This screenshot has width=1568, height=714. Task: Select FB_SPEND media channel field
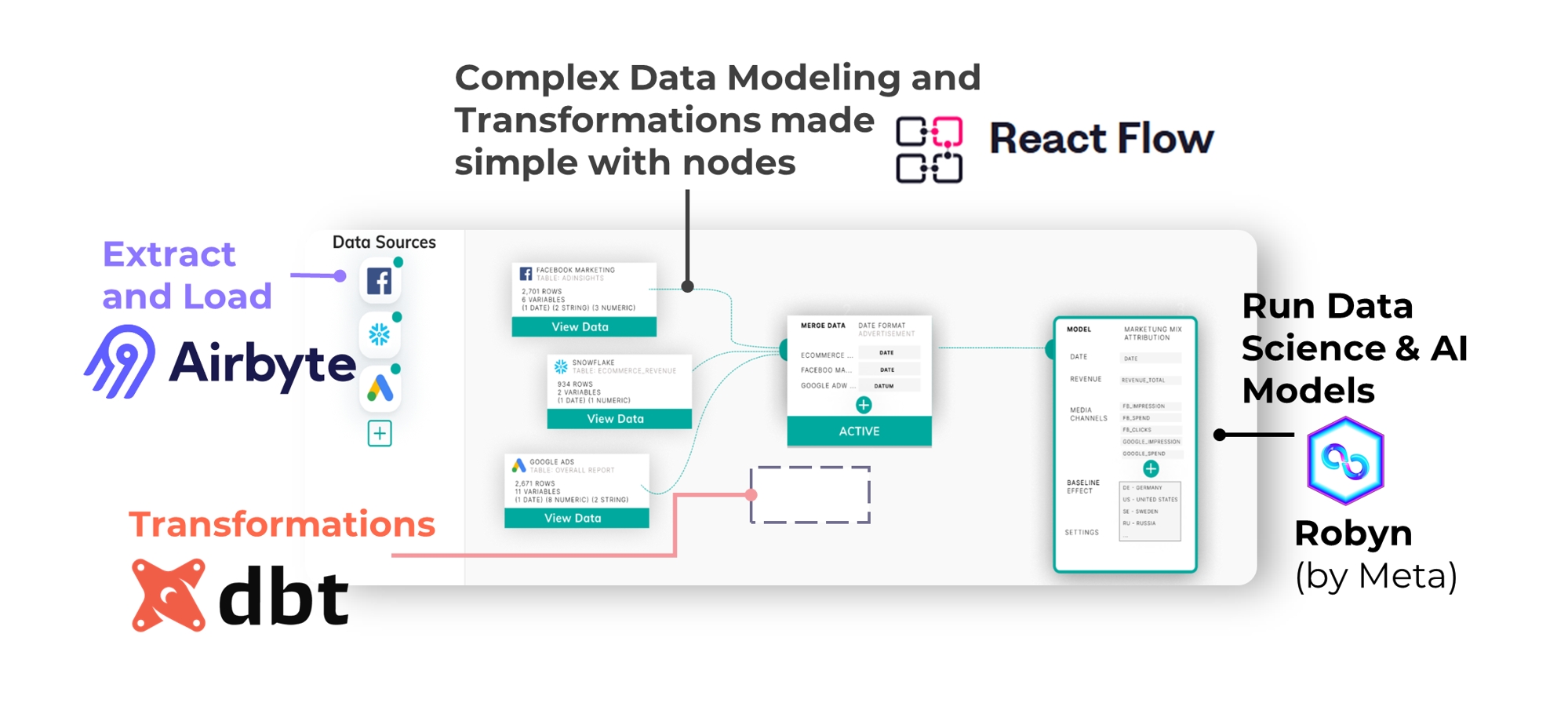[x=1150, y=418]
